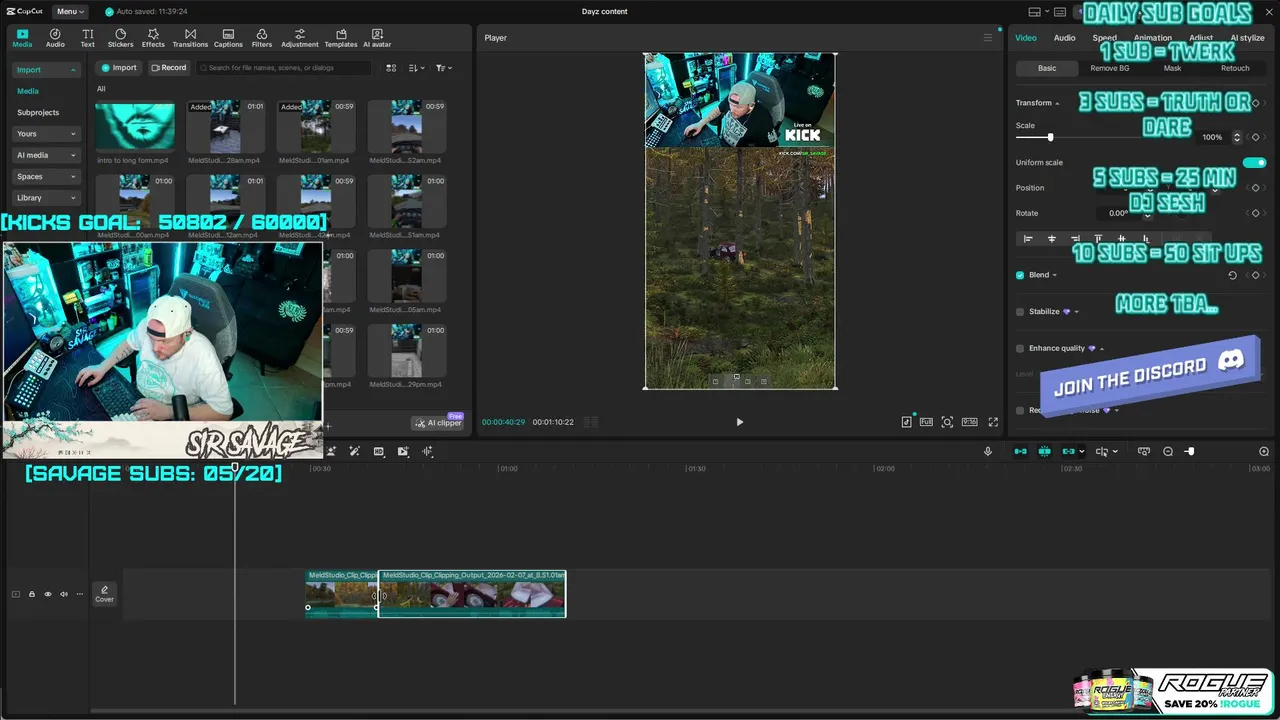Collapse the Import section in the sidebar
This screenshot has width=1280, height=720.
click(73, 70)
